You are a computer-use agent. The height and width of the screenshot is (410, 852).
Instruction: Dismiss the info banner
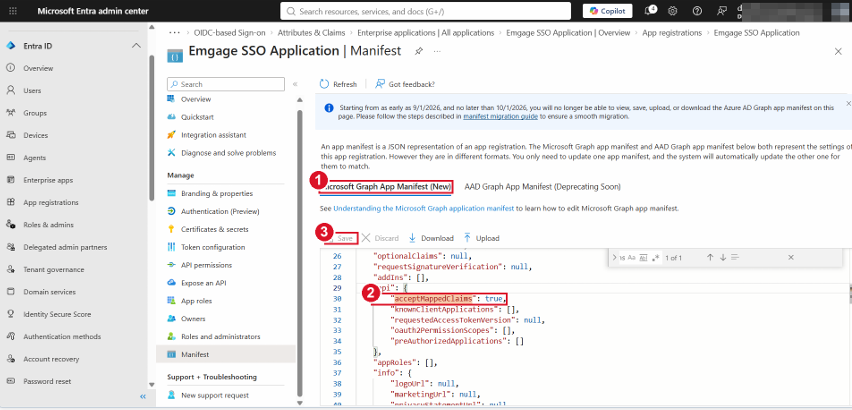pos(848,103)
